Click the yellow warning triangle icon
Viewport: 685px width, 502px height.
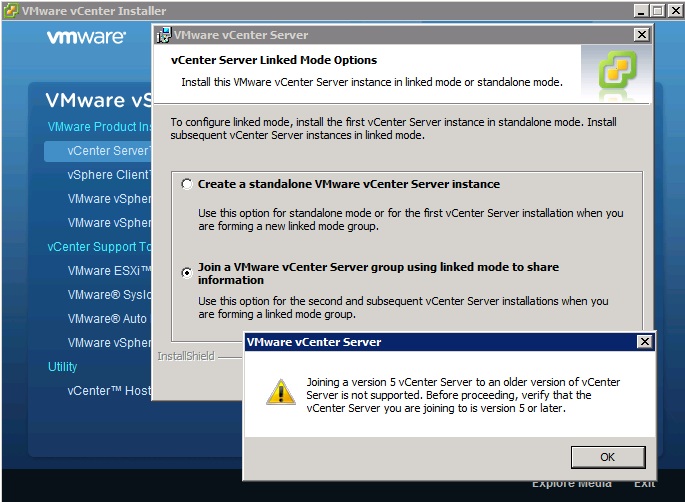click(280, 391)
